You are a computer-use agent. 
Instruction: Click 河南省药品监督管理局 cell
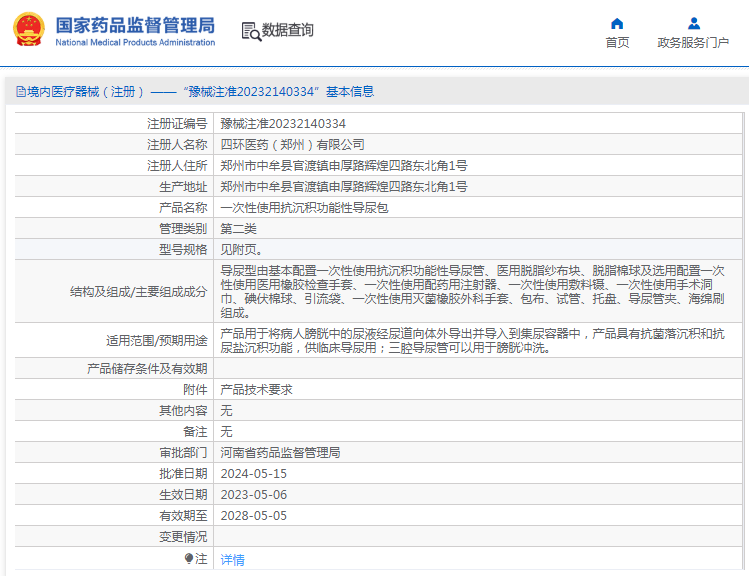point(280,453)
